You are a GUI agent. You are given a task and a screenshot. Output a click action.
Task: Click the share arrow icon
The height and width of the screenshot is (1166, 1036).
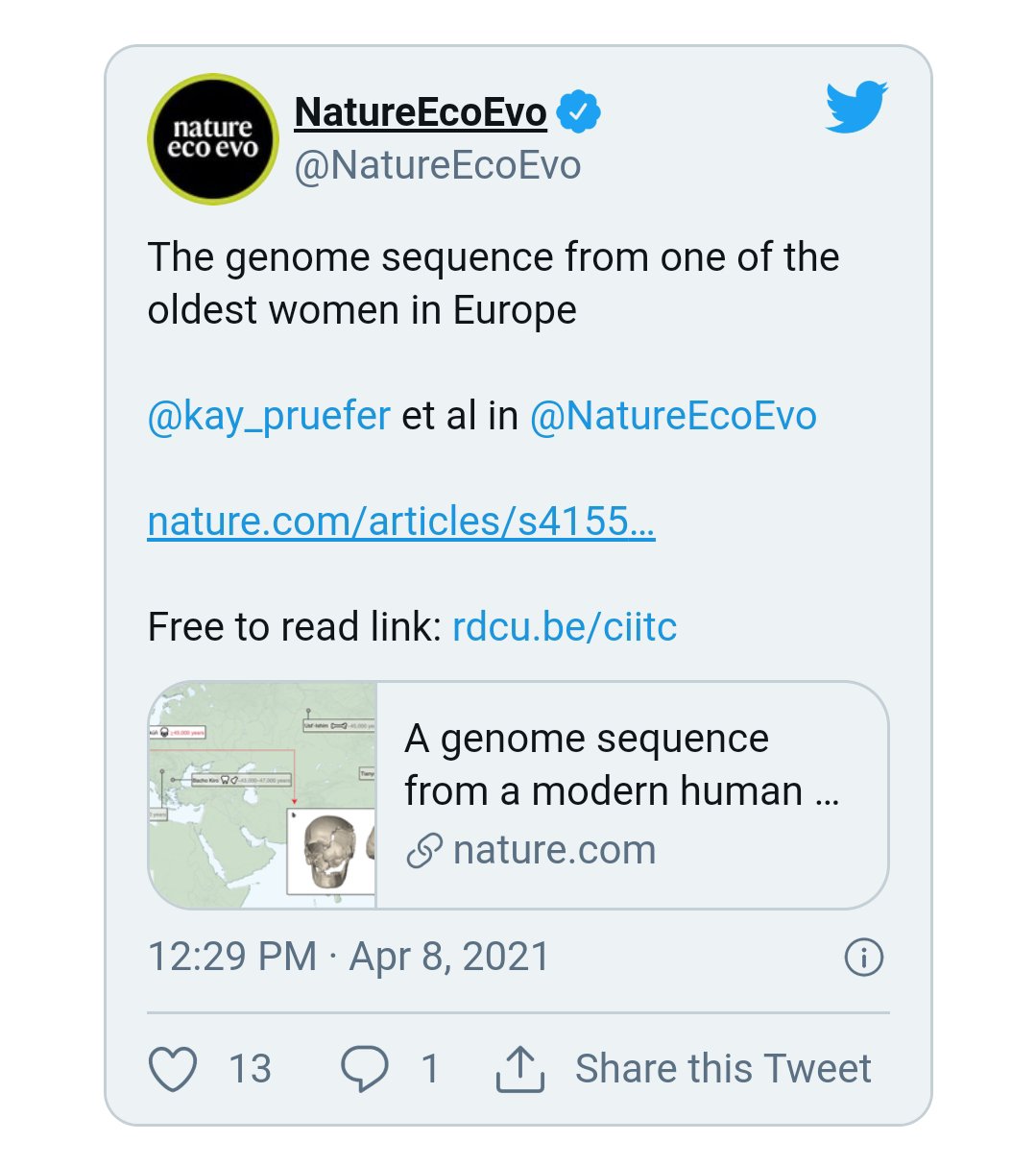(519, 1069)
